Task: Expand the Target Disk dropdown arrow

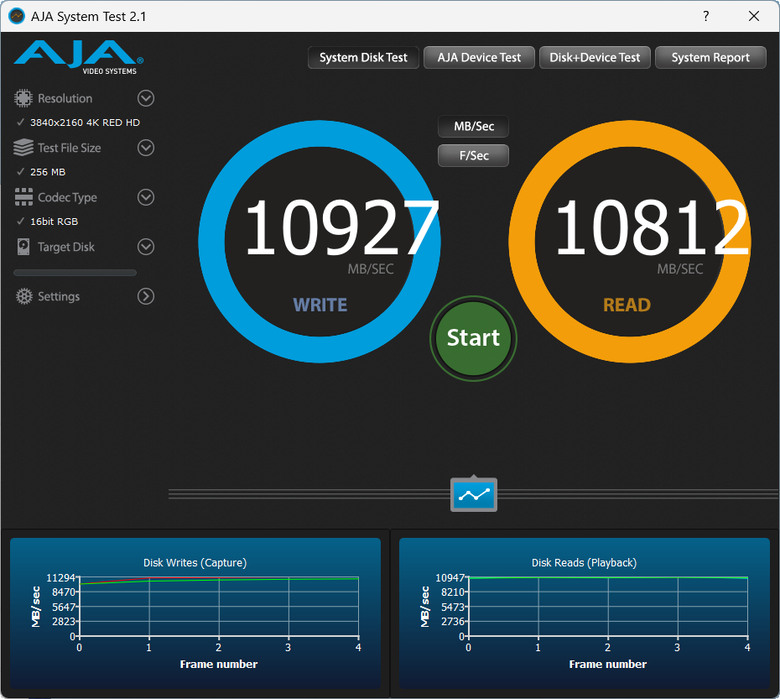Action: click(x=146, y=247)
